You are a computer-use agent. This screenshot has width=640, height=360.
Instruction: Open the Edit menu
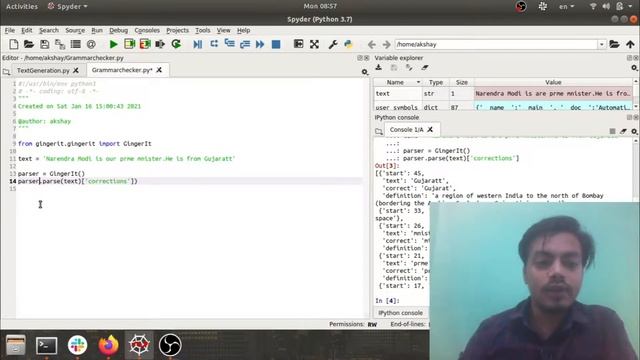(27, 30)
